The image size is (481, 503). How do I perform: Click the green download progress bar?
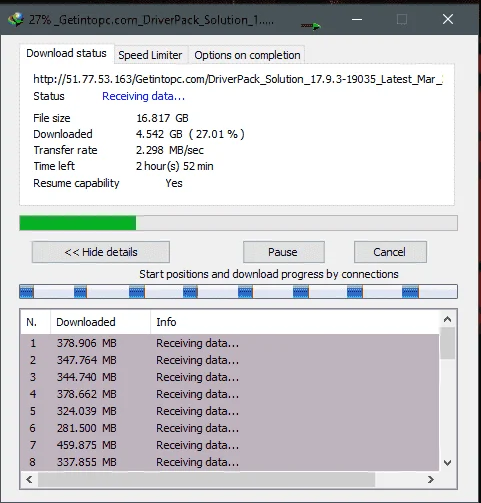click(238, 223)
